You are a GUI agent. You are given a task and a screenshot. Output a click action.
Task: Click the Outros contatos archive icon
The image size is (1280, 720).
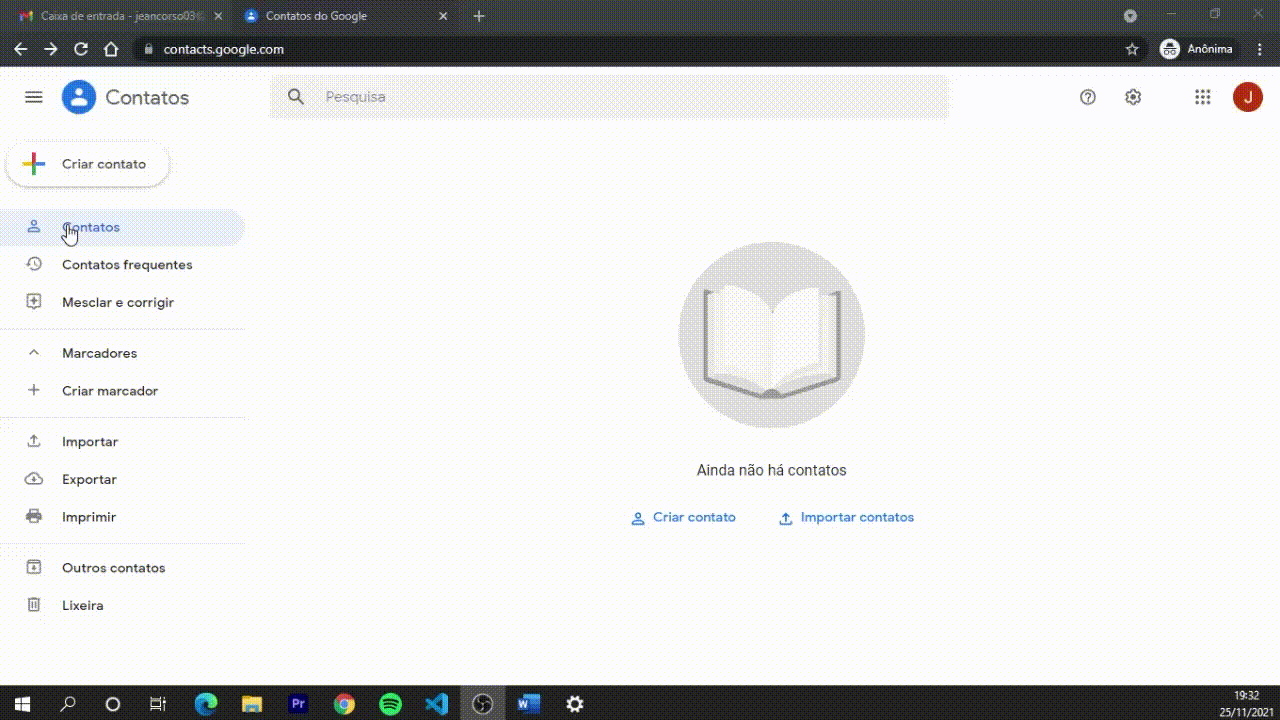coord(34,567)
